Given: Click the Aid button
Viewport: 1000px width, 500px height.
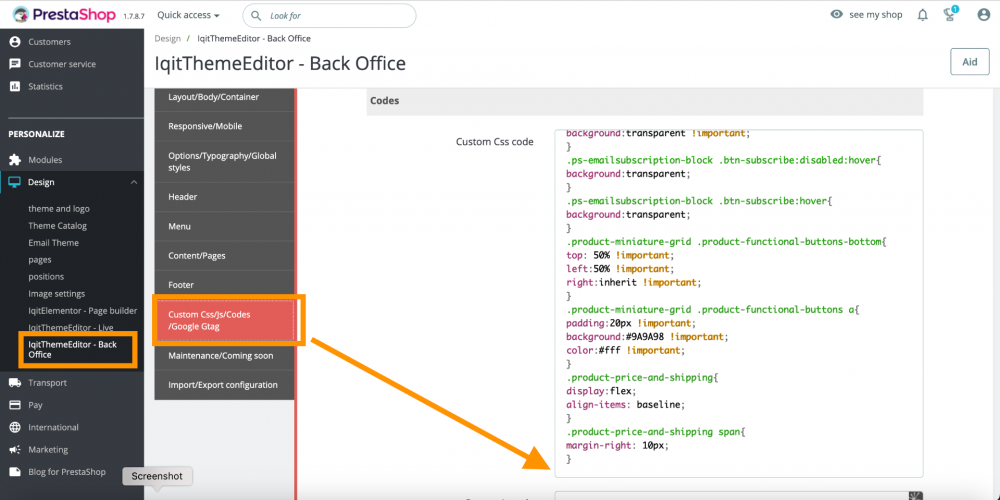Looking at the screenshot, I should tap(969, 62).
